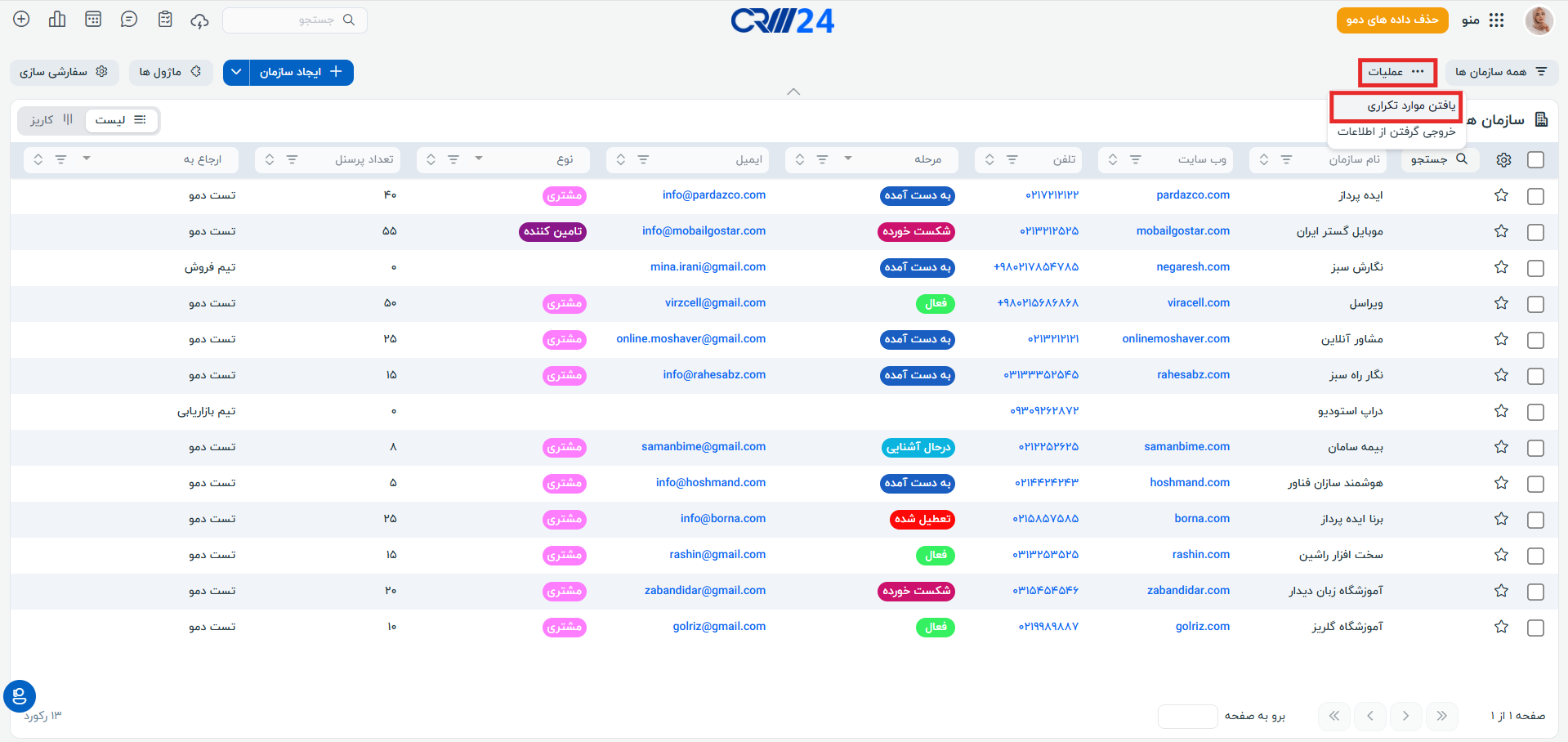Viewport: 1568px width, 742px height.
Task: Click the plus add icon in top bar
Action: (22, 20)
